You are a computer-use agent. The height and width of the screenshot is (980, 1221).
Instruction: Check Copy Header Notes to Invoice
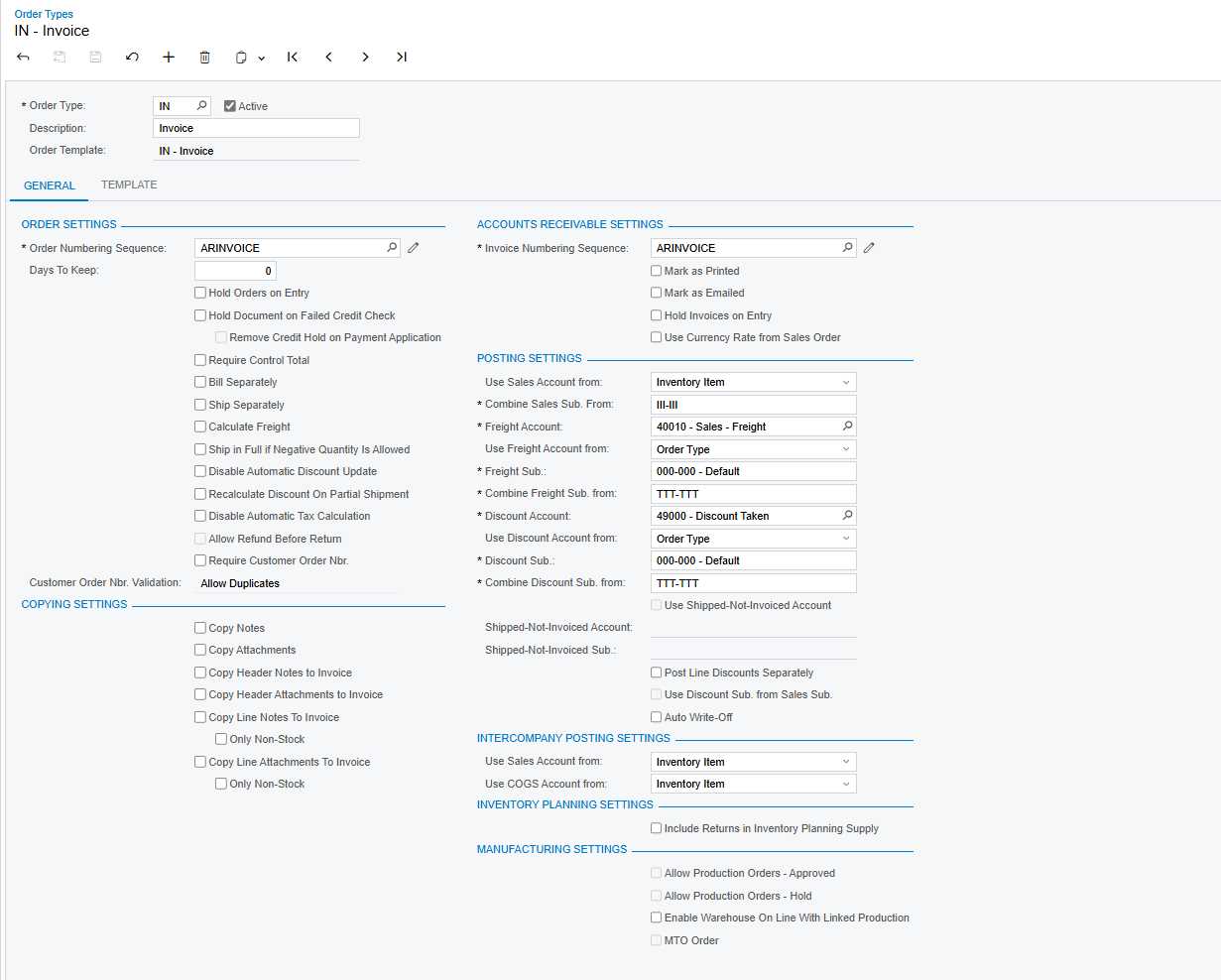200,673
